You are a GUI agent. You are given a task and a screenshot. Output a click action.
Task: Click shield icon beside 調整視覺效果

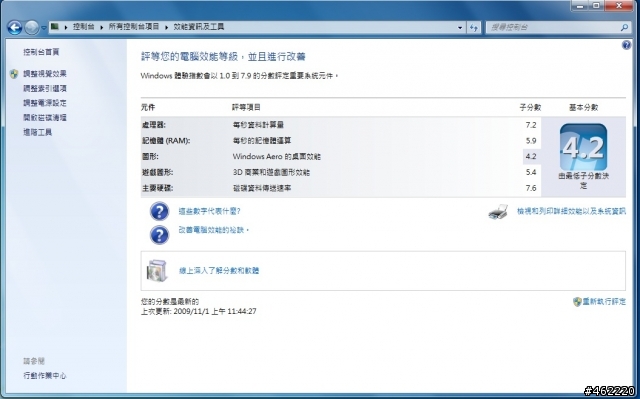click(14, 74)
